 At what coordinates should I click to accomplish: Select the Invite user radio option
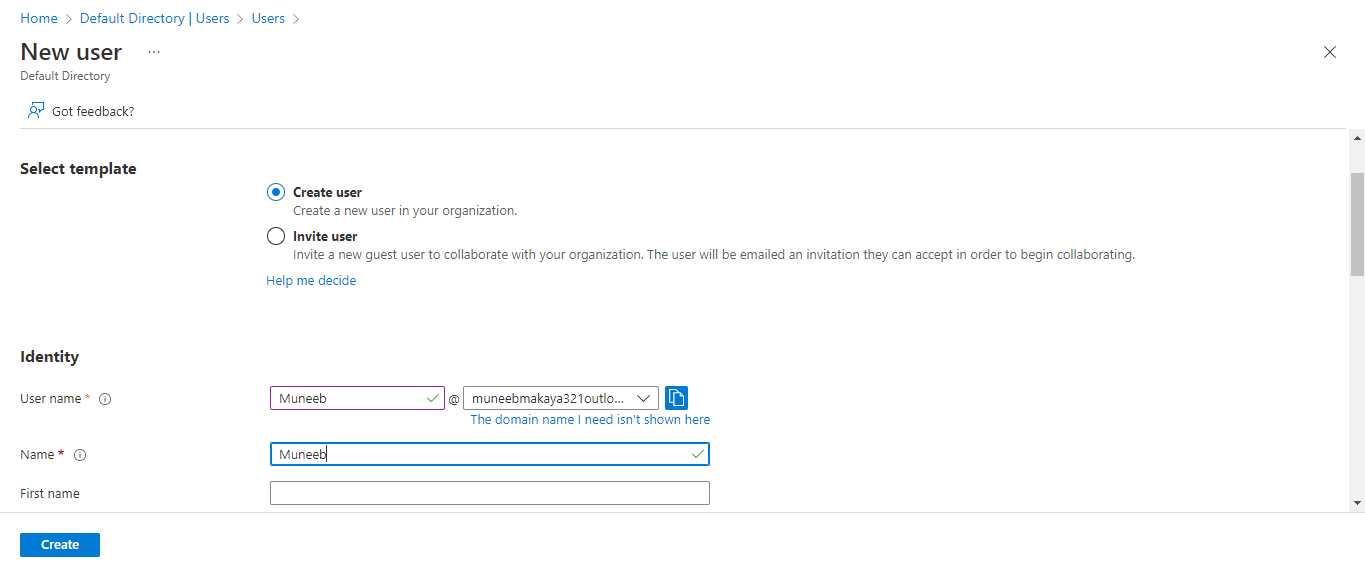point(276,237)
